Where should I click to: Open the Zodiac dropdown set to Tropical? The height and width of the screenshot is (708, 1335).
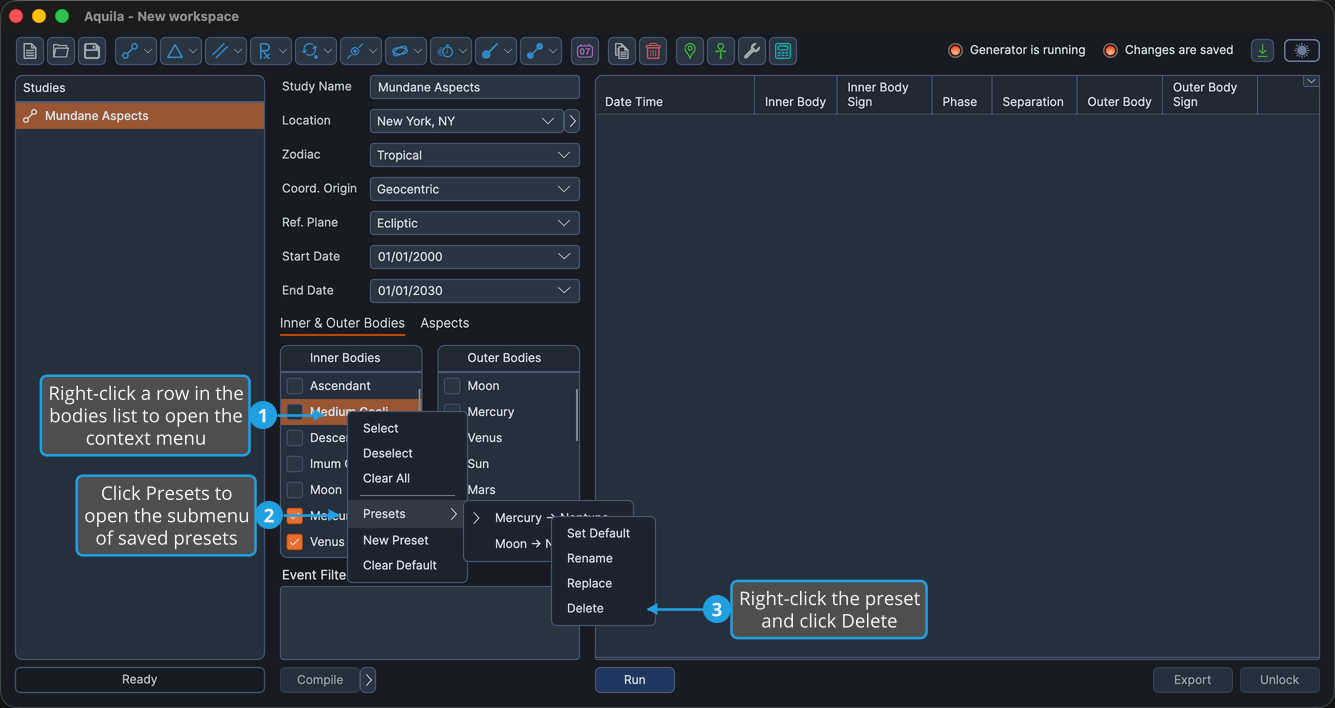(x=475, y=155)
